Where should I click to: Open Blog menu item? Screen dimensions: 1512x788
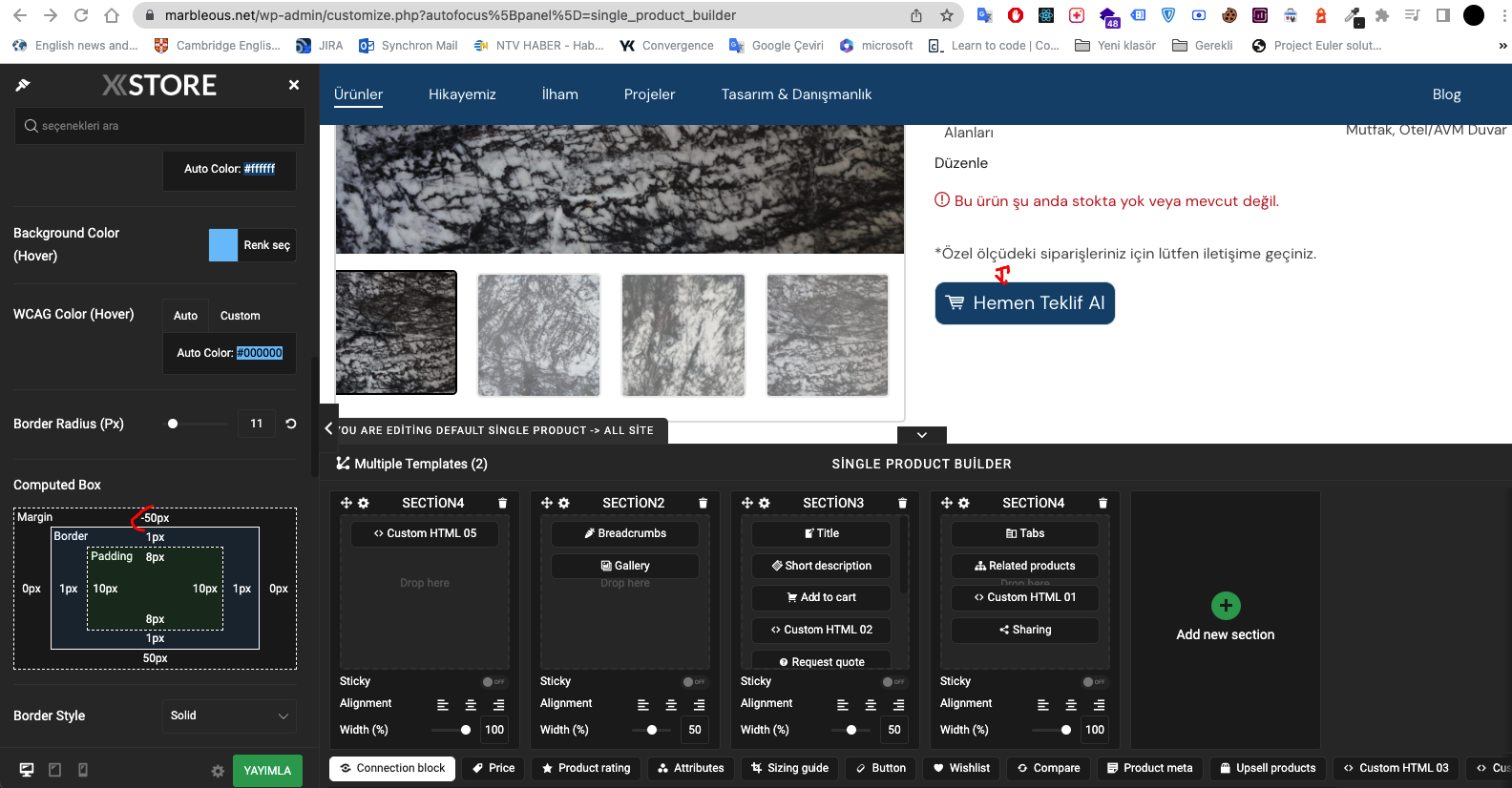click(x=1446, y=94)
